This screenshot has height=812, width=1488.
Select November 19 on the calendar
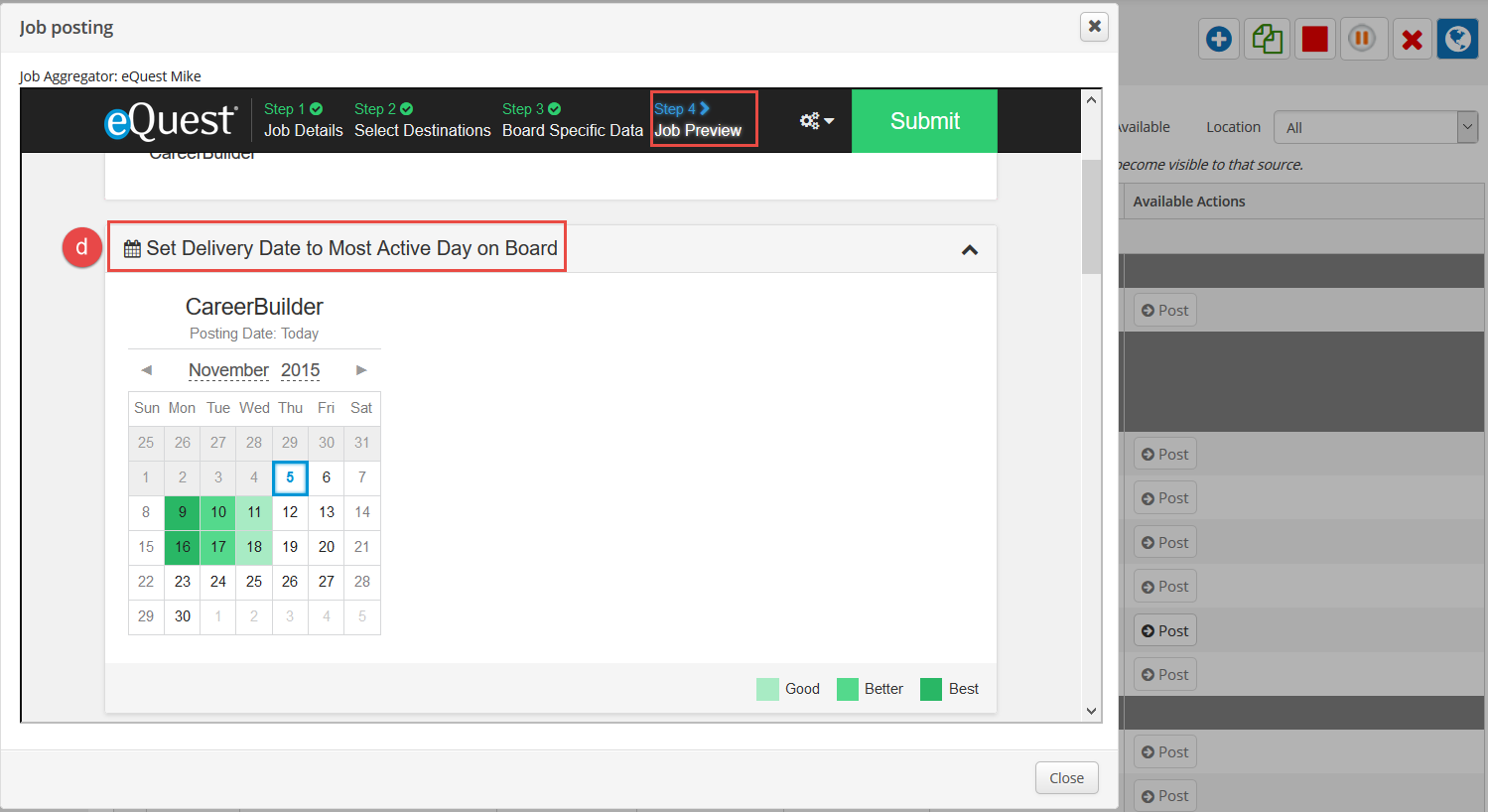pos(290,547)
